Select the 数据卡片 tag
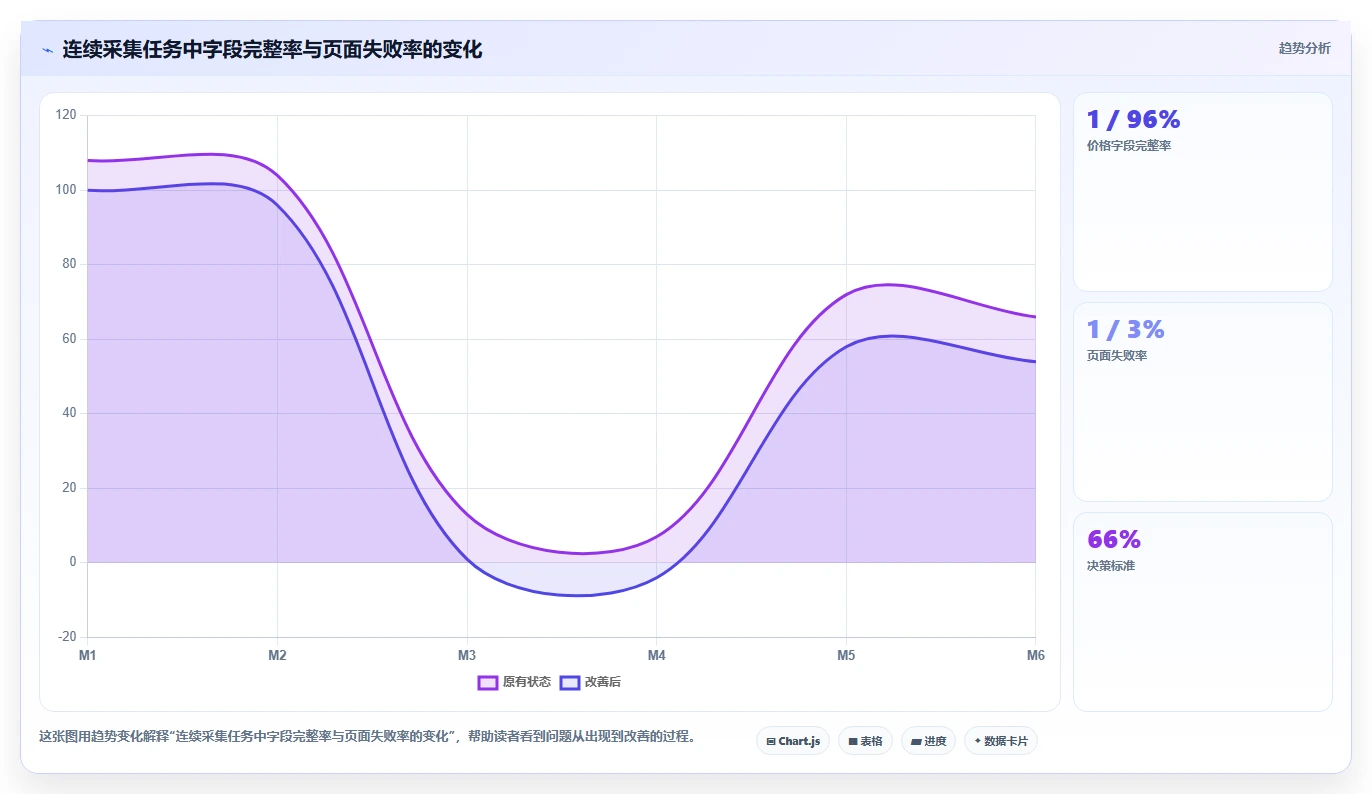This screenshot has height=794, width=1372. click(1001, 741)
